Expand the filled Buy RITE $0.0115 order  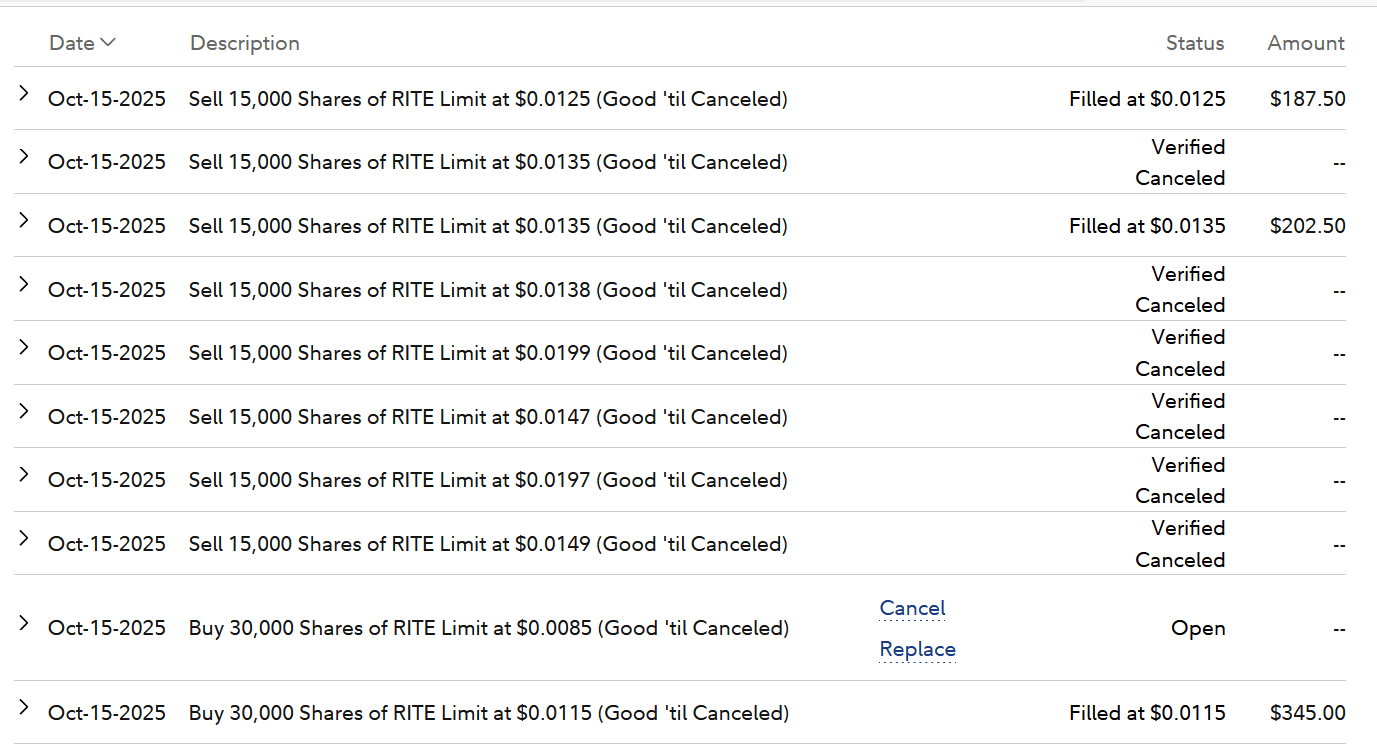coord(24,708)
